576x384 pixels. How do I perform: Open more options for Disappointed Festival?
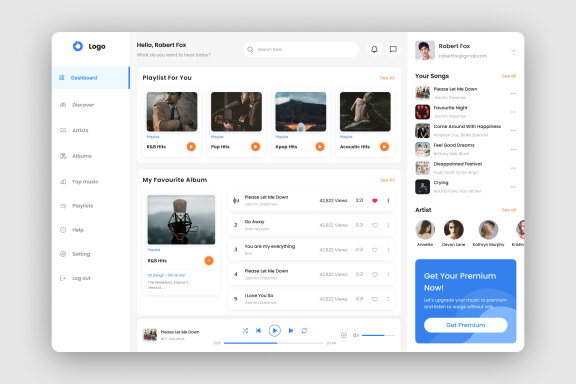click(513, 168)
